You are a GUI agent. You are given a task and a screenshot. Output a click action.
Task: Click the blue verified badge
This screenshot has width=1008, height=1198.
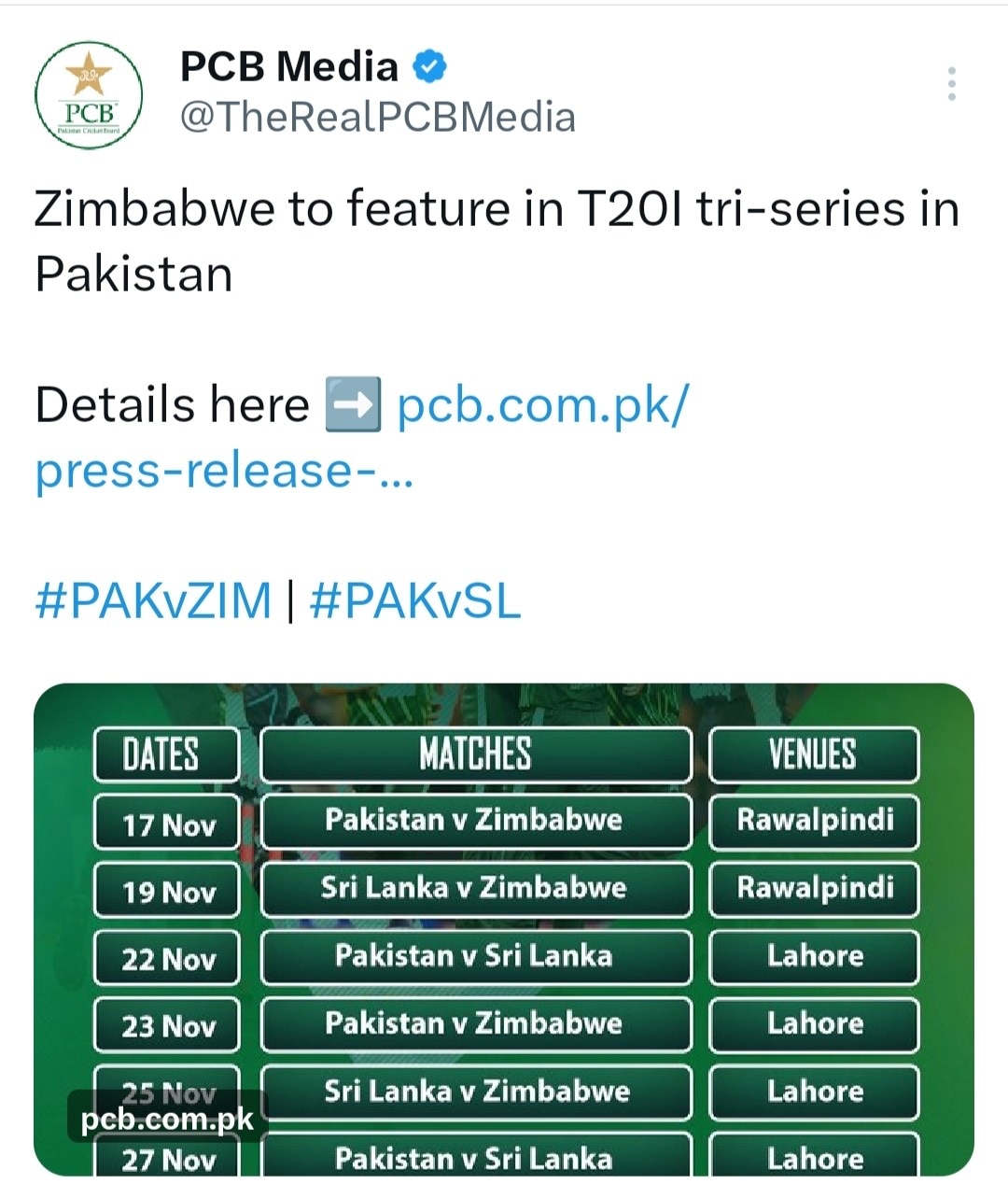click(430, 67)
